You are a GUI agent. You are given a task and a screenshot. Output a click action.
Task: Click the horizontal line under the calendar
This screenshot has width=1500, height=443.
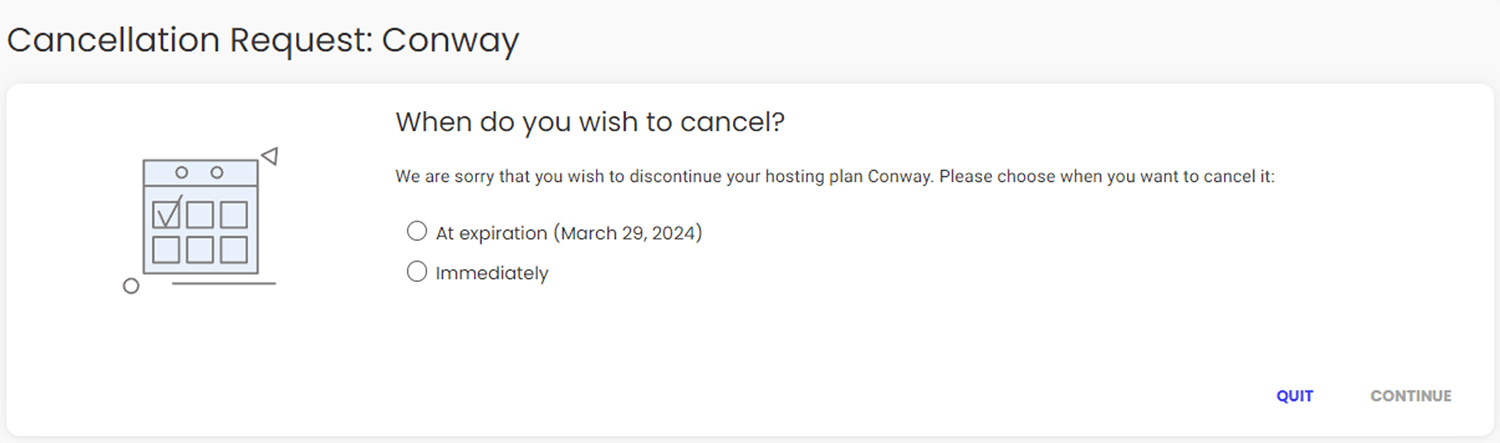tap(224, 283)
